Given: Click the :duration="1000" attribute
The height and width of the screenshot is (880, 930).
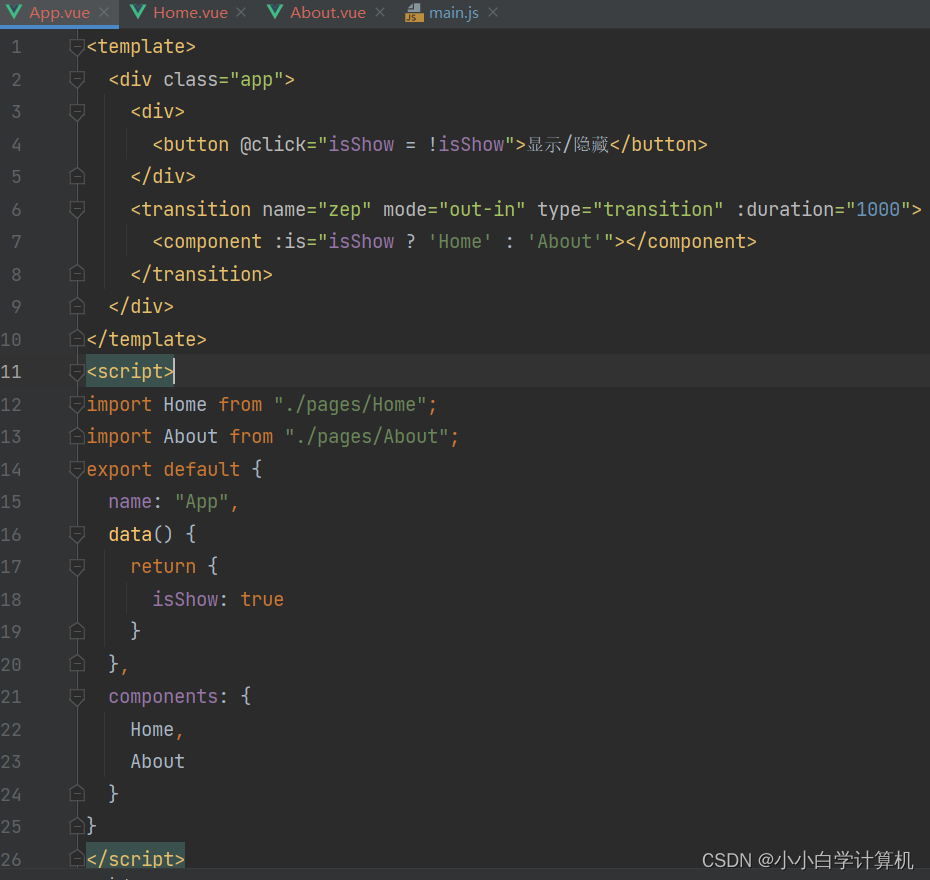Looking at the screenshot, I should (x=823, y=209).
